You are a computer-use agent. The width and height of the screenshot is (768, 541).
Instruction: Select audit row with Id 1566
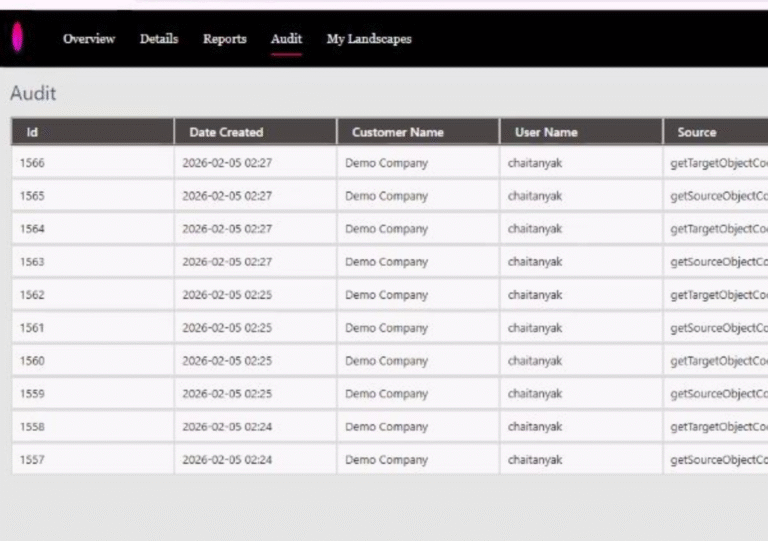coord(33,163)
